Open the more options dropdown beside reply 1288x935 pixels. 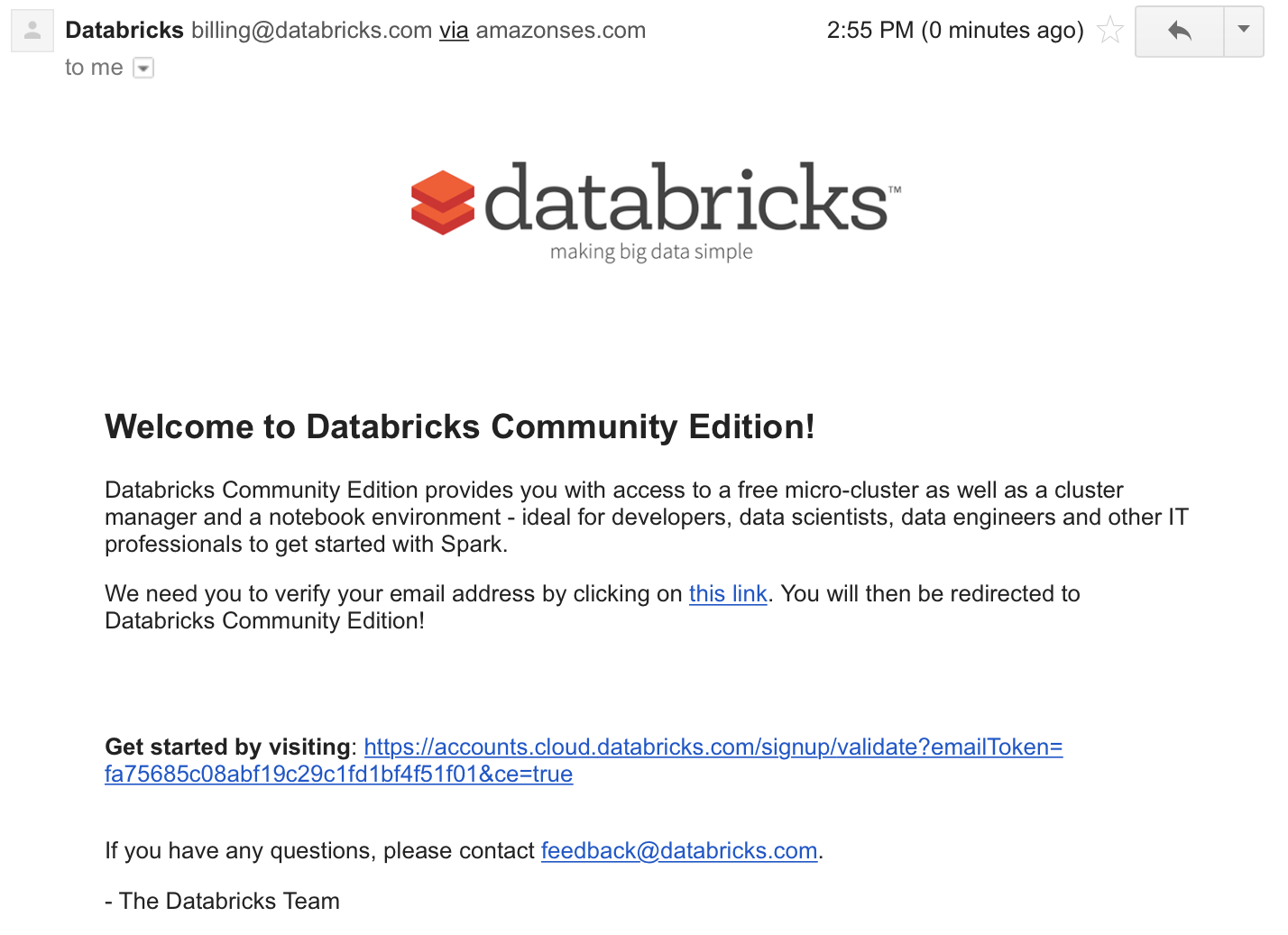(x=1244, y=32)
